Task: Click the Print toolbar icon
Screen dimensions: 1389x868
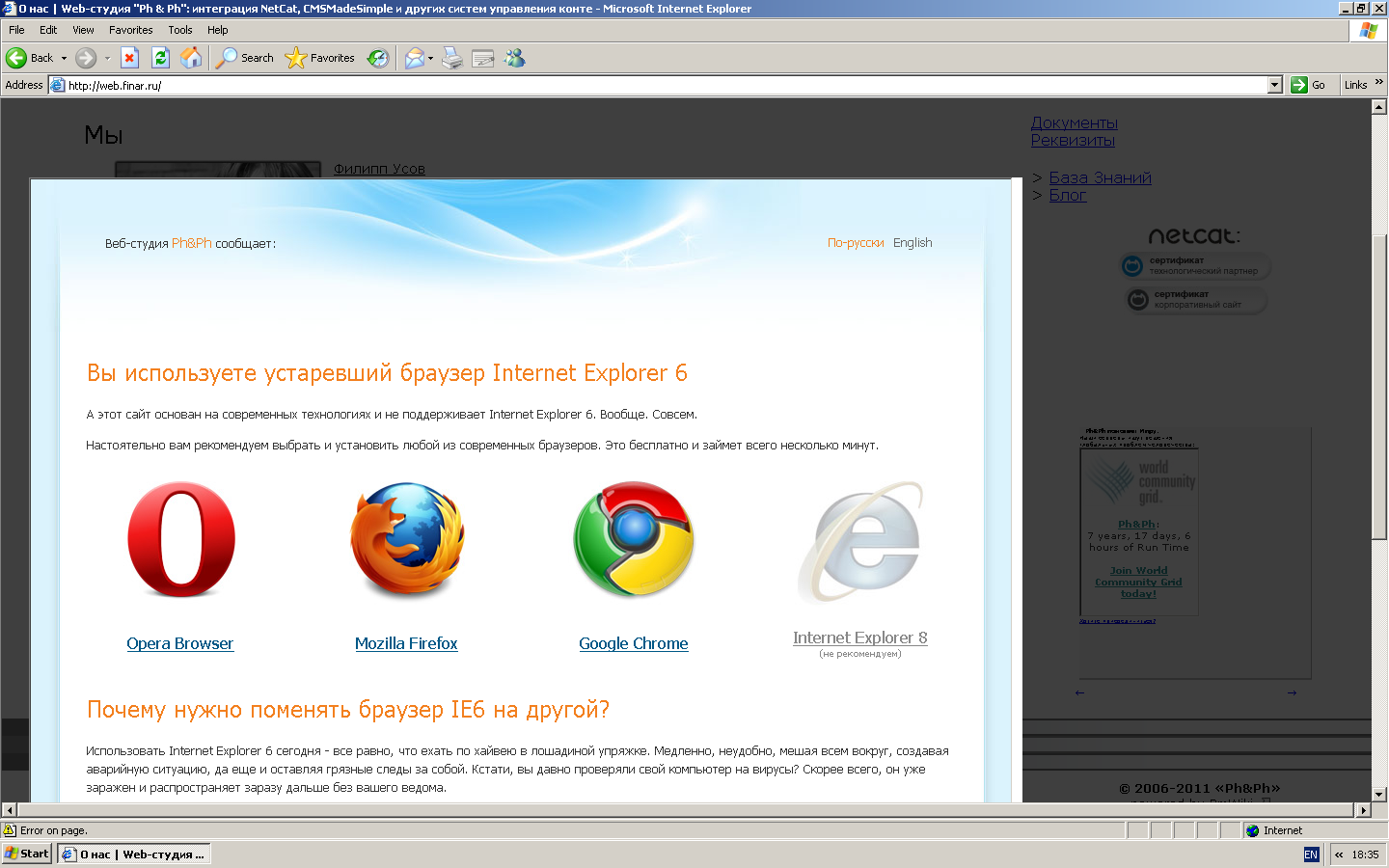Action: tap(452, 58)
